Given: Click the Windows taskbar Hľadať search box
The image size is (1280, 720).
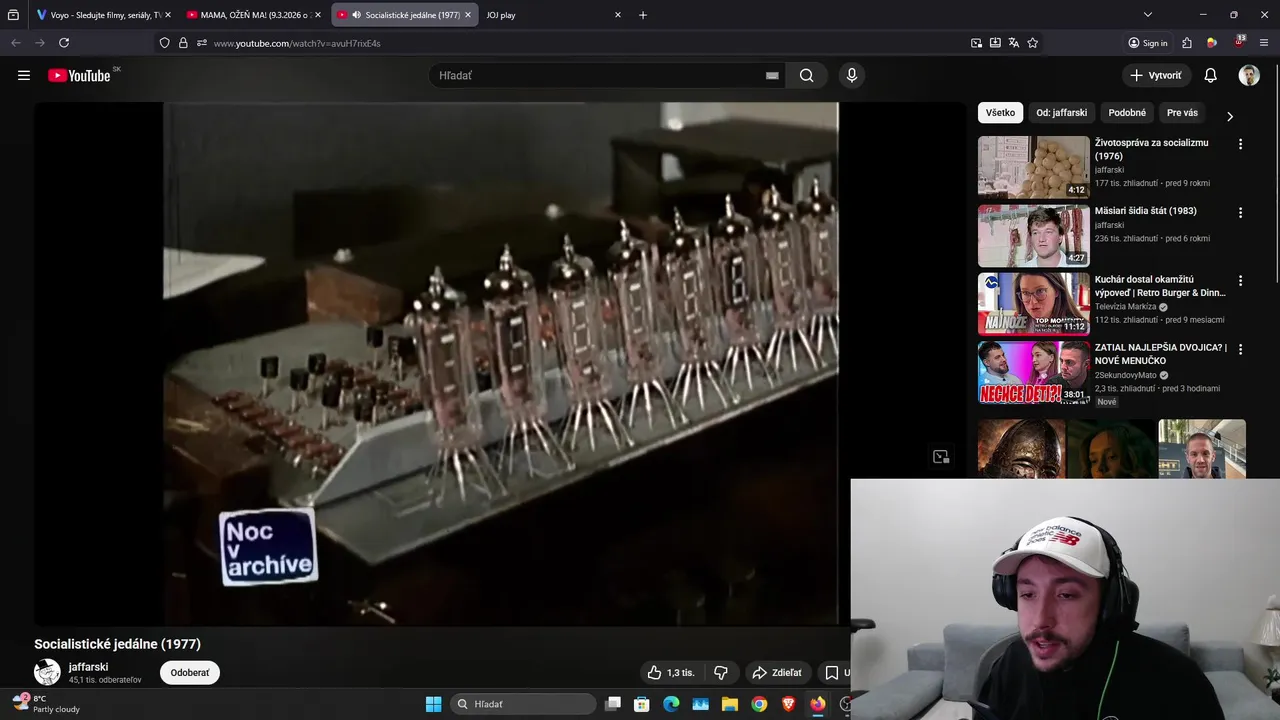Looking at the screenshot, I should pos(524,704).
